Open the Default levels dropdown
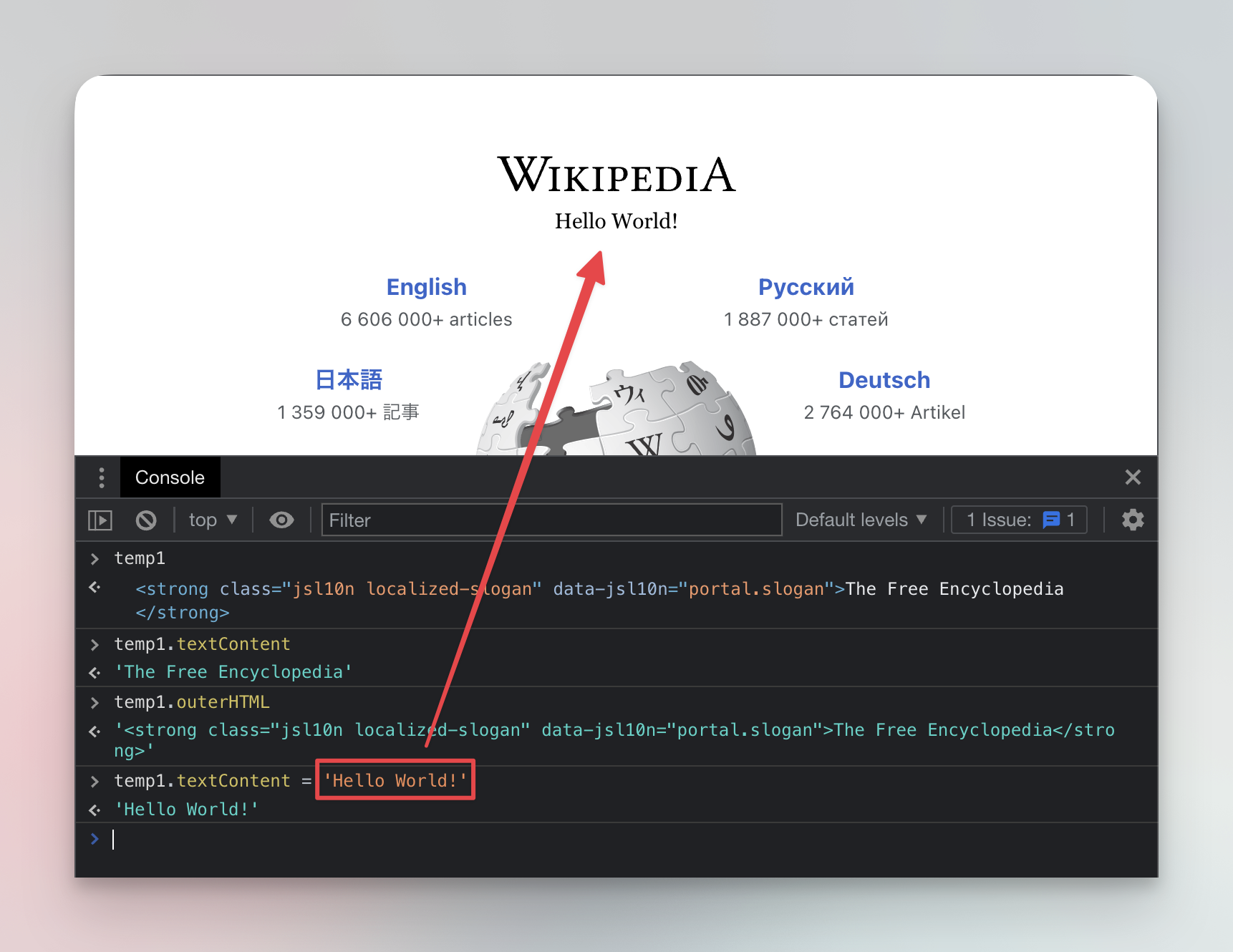This screenshot has height=952, width=1233. pyautogui.click(x=860, y=520)
